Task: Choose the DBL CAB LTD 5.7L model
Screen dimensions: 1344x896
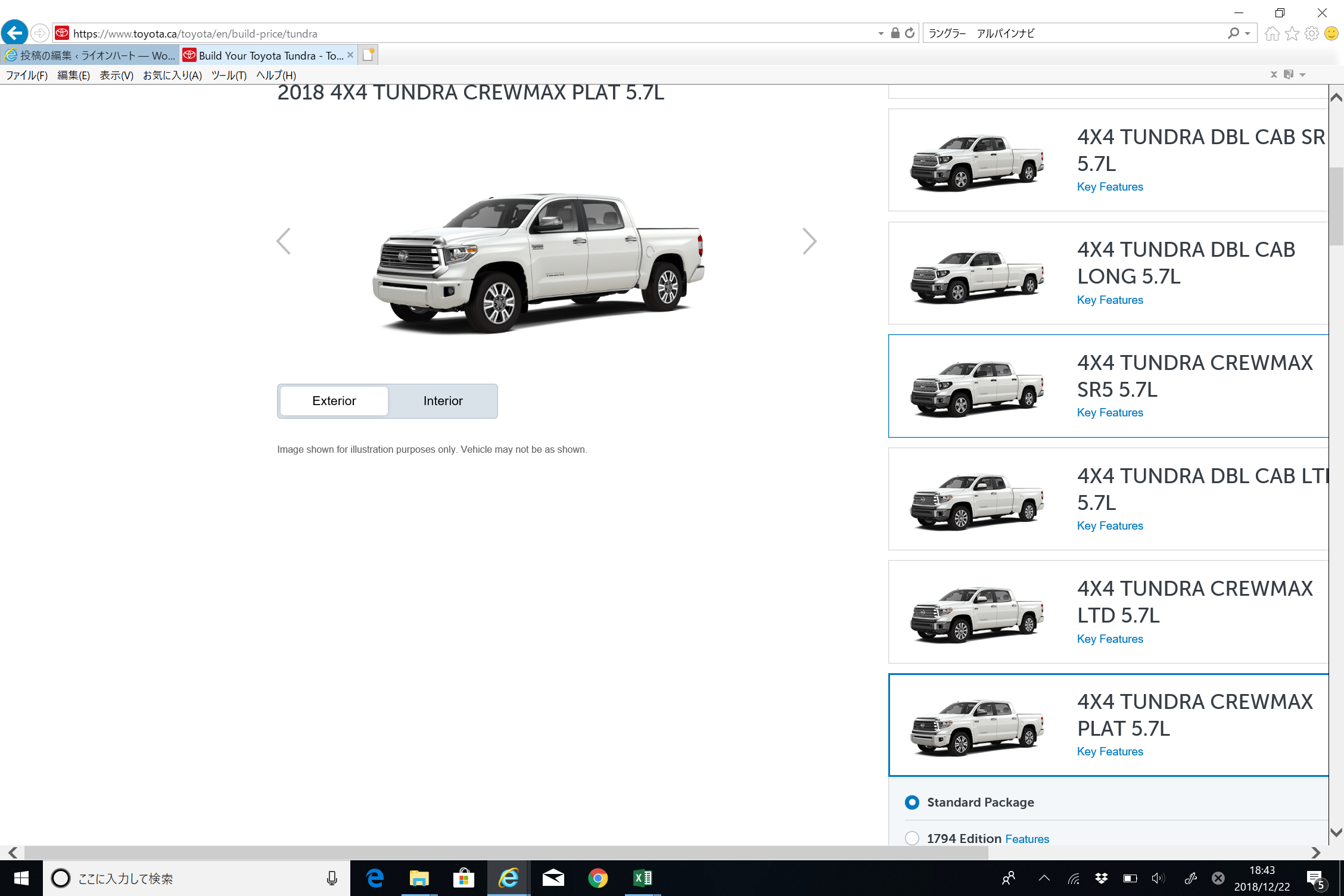Action: [x=1108, y=499]
